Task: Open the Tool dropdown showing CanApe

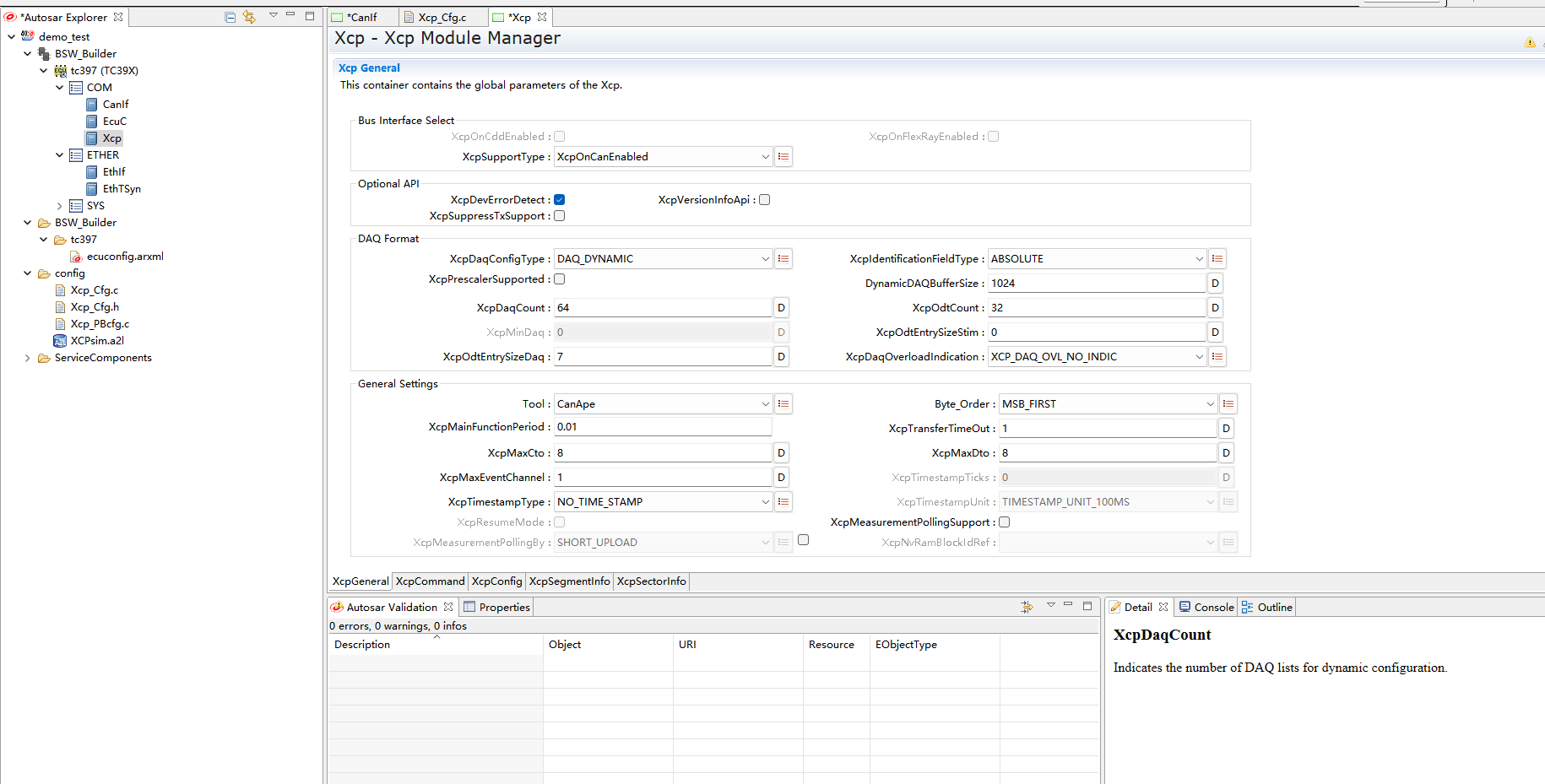Action: [x=664, y=404]
